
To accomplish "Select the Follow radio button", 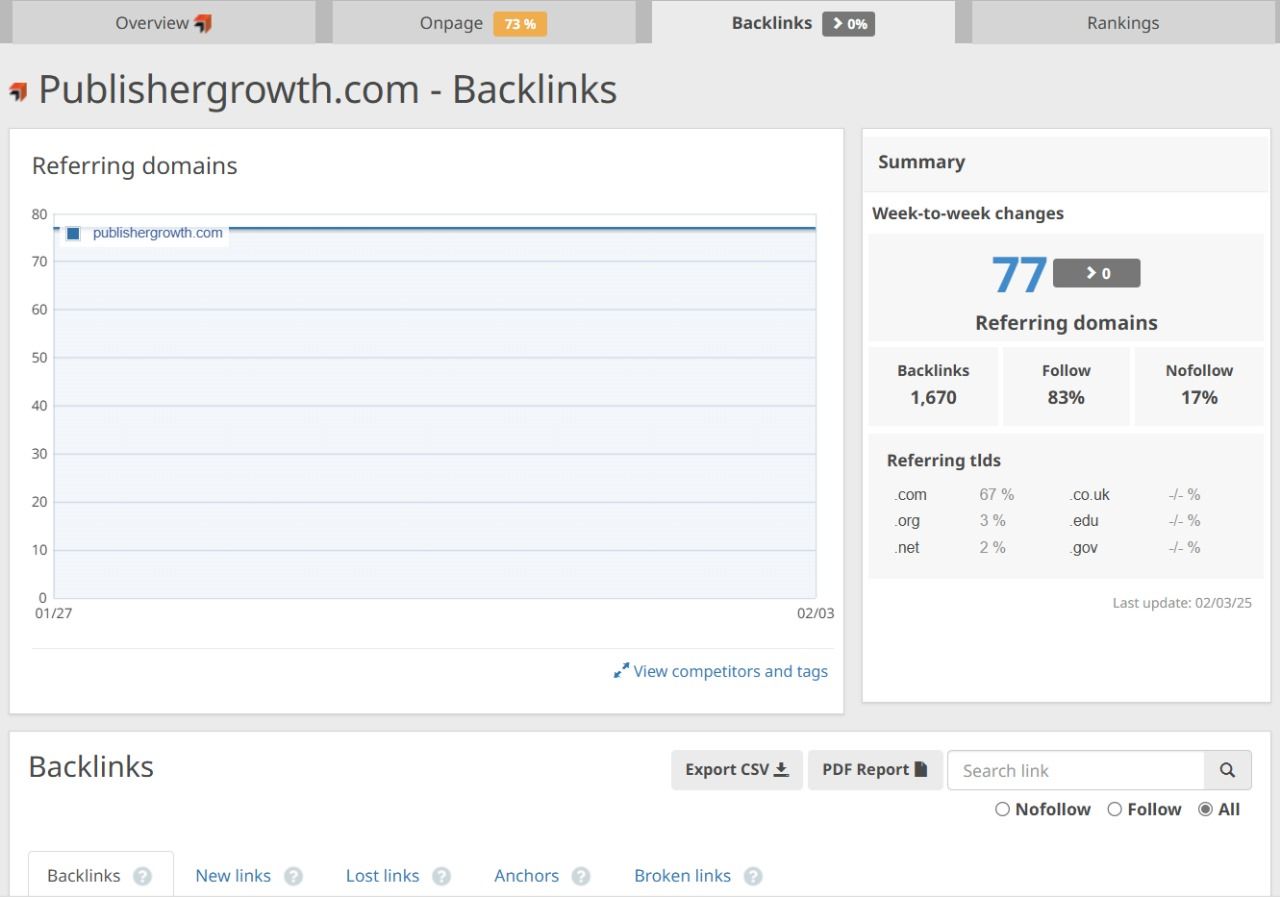I will click(1115, 810).
